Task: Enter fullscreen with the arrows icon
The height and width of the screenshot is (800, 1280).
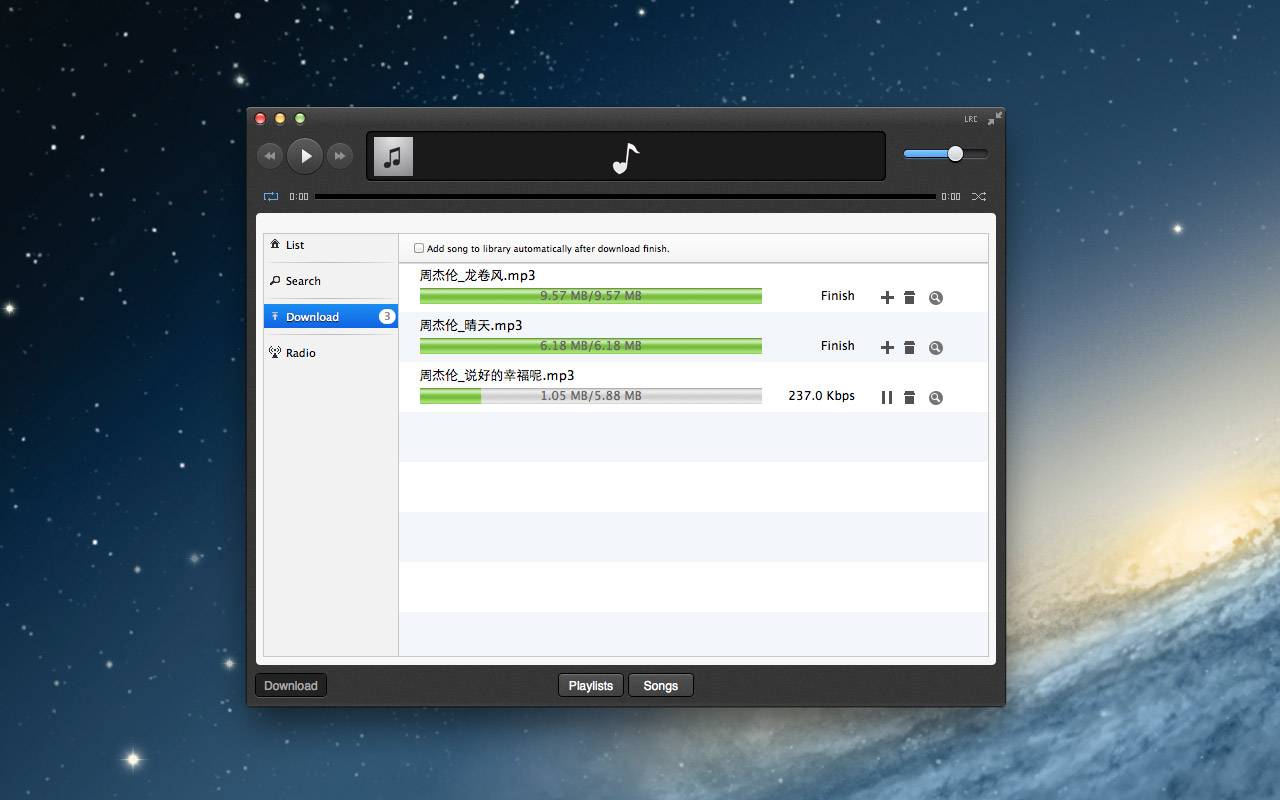Action: click(x=994, y=119)
